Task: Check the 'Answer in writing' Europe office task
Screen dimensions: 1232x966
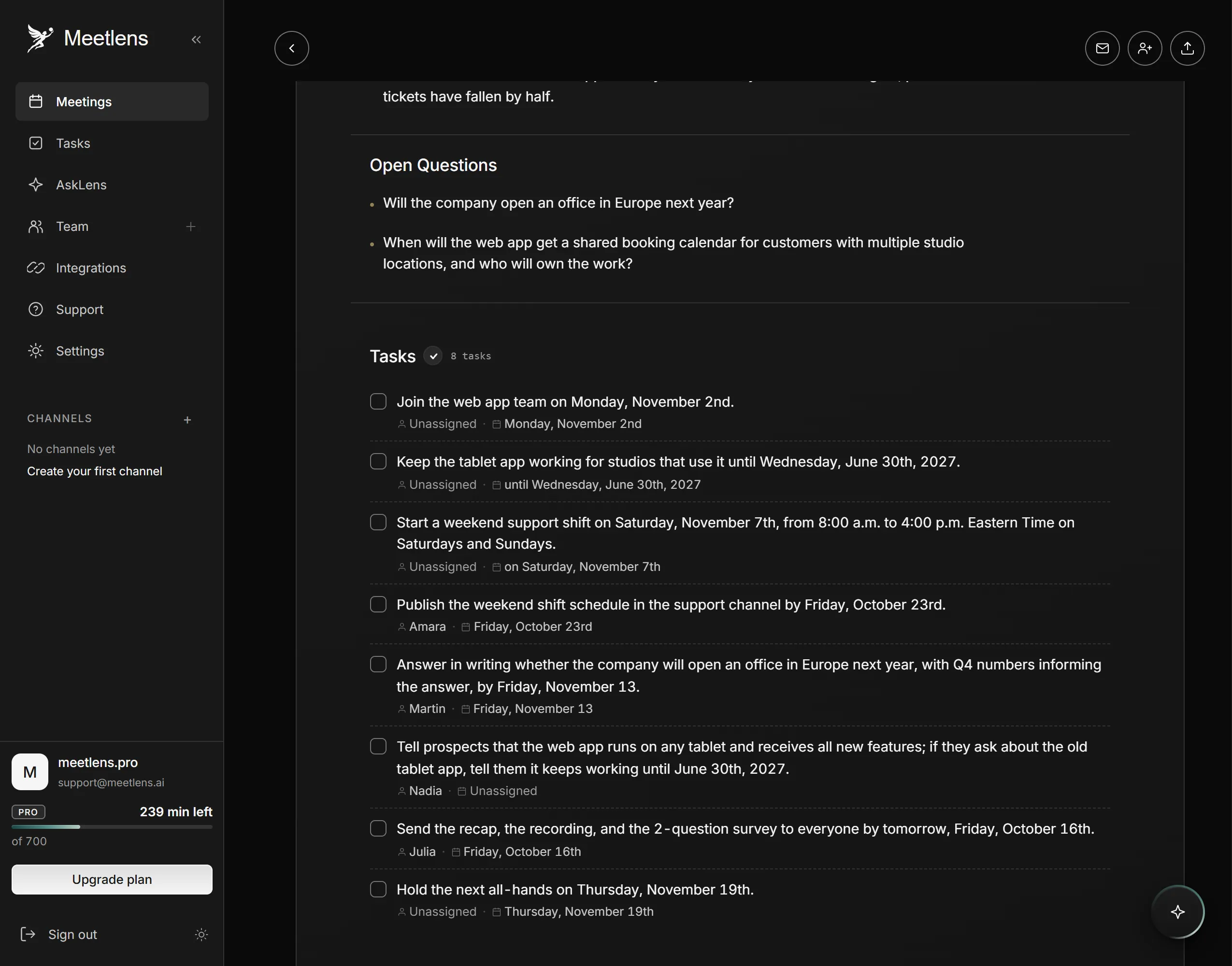Action: point(378,664)
